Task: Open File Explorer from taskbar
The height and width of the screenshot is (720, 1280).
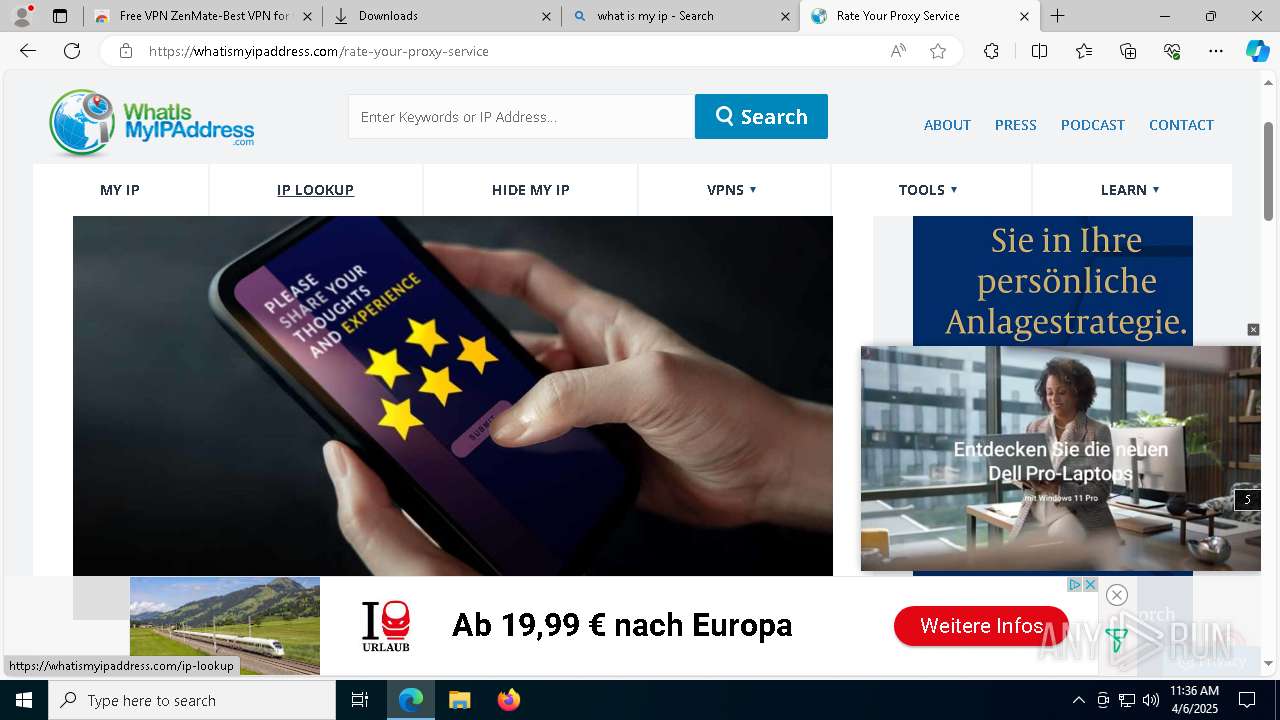Action: click(x=459, y=700)
